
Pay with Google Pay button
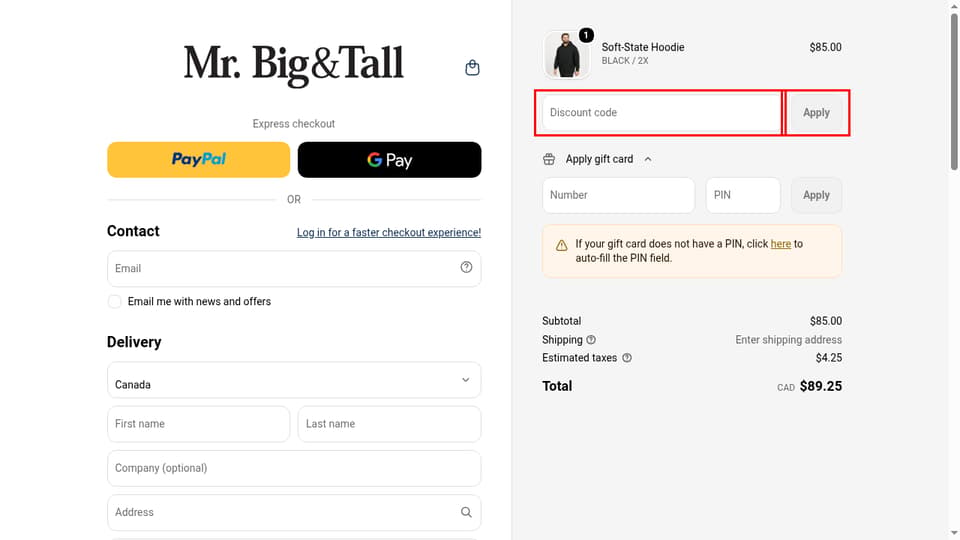tap(389, 160)
